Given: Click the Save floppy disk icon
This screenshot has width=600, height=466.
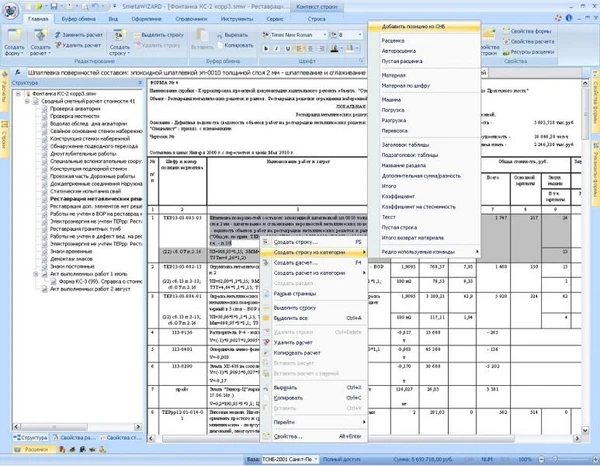Looking at the screenshot, I should [x=54, y=7].
